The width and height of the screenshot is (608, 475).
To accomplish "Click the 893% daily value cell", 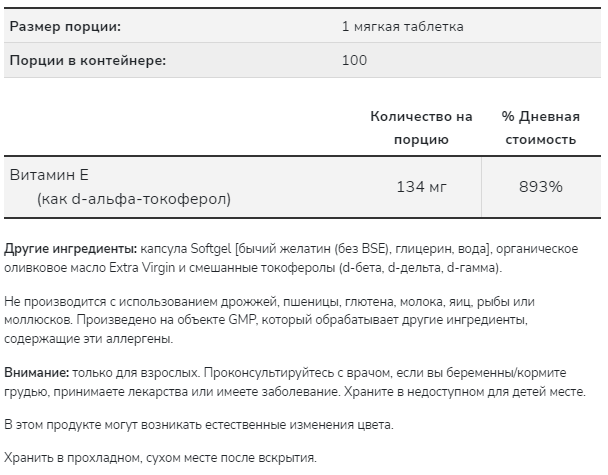I will [x=541, y=187].
